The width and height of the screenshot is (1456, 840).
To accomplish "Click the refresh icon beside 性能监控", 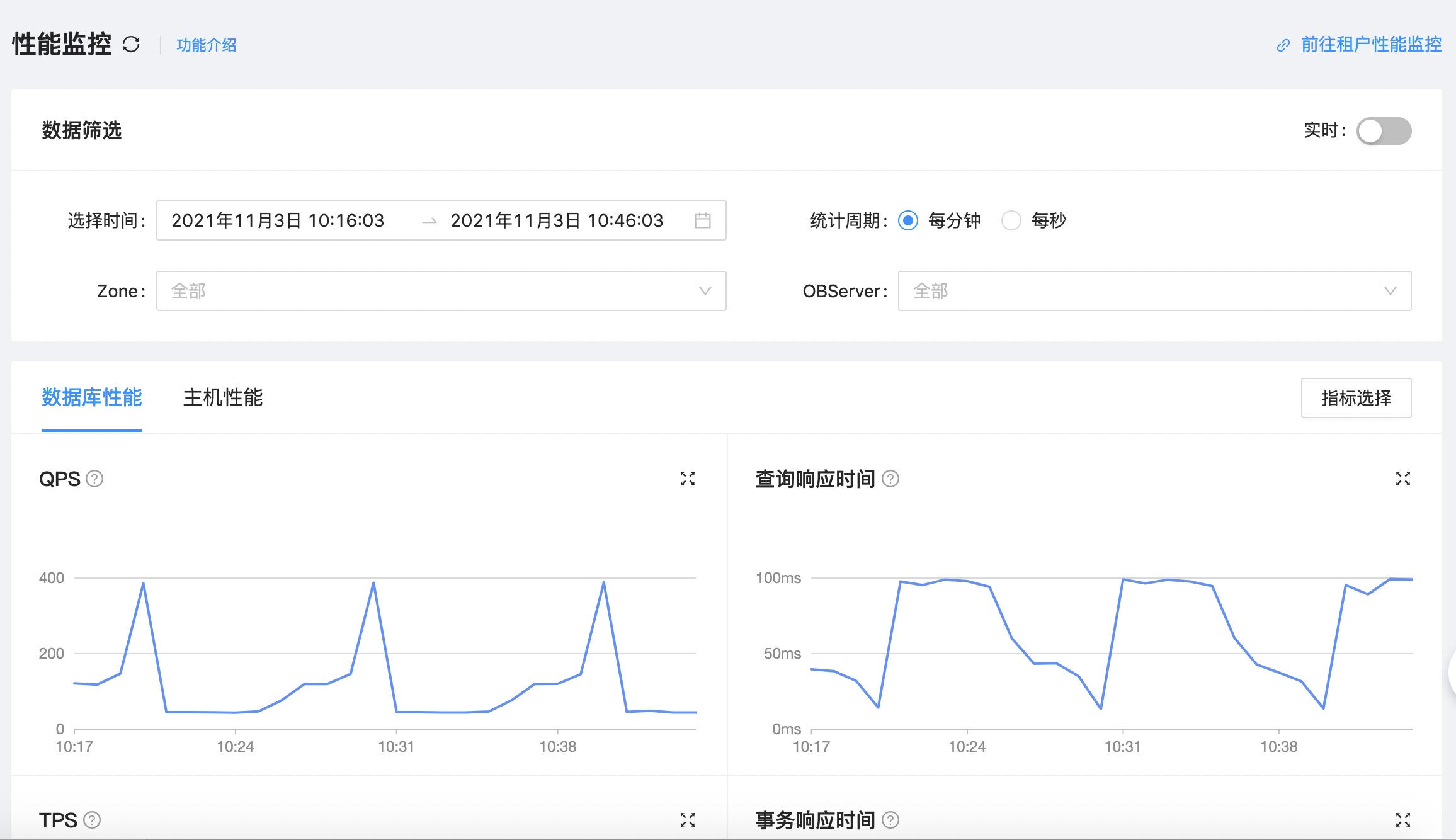I will 131,45.
